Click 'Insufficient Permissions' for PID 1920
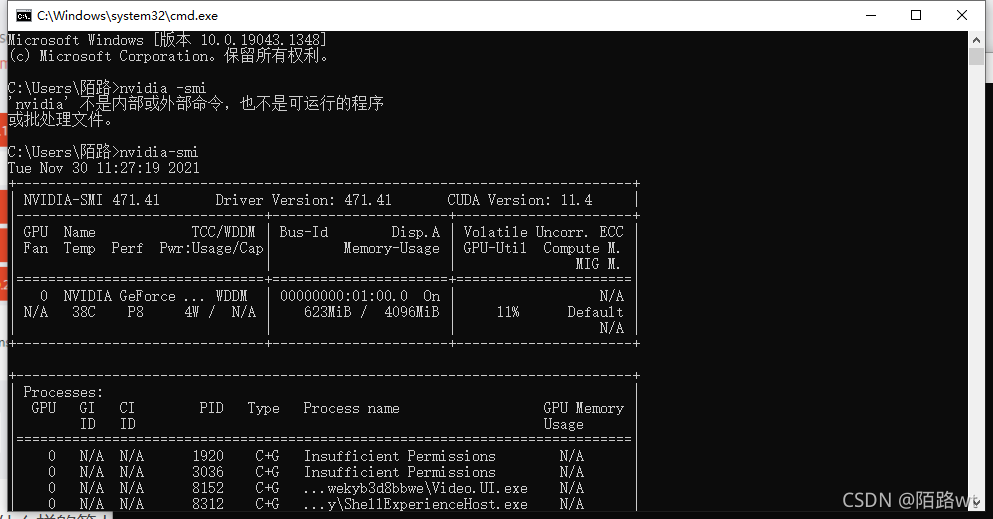The width and height of the screenshot is (993, 519). (x=400, y=456)
